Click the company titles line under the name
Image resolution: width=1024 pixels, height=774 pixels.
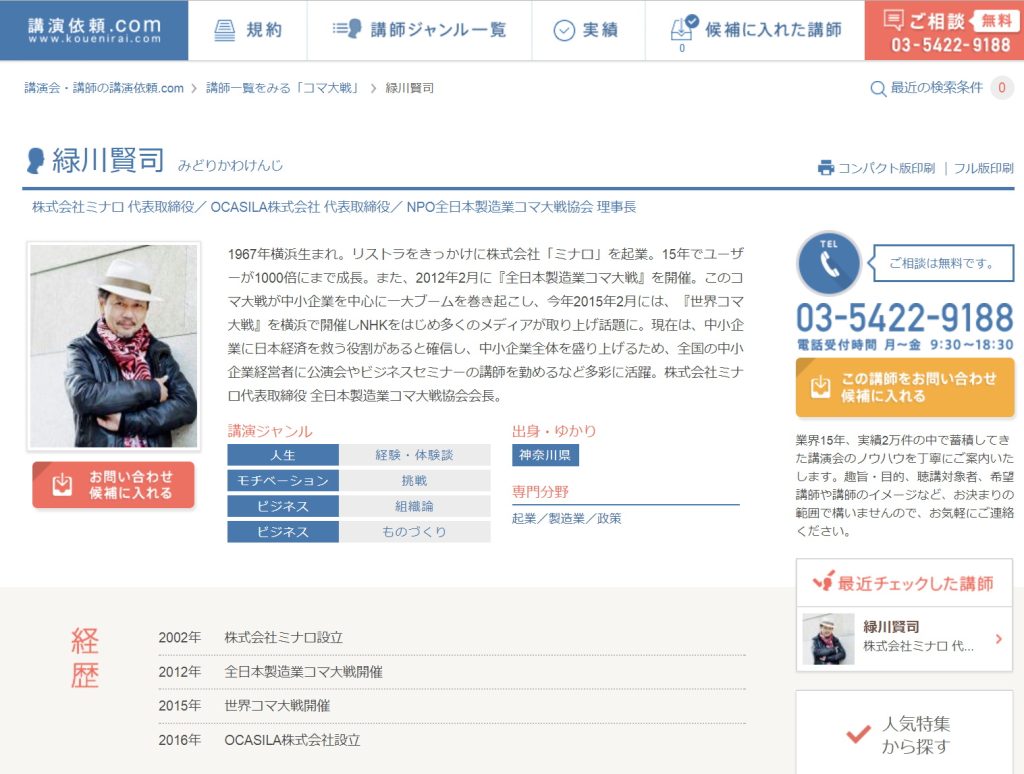(x=334, y=207)
